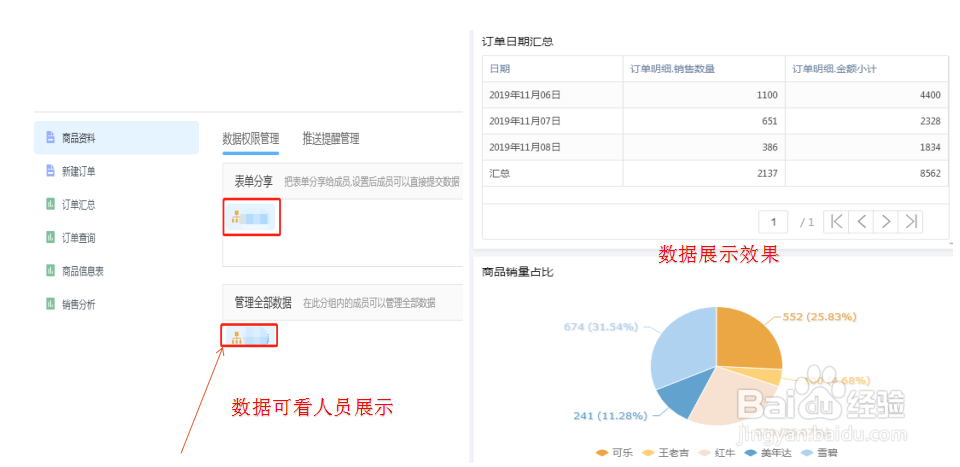Viewport: 960px width, 467px height.
Task: Click the 8562 total amount cell
Action: pos(867,173)
